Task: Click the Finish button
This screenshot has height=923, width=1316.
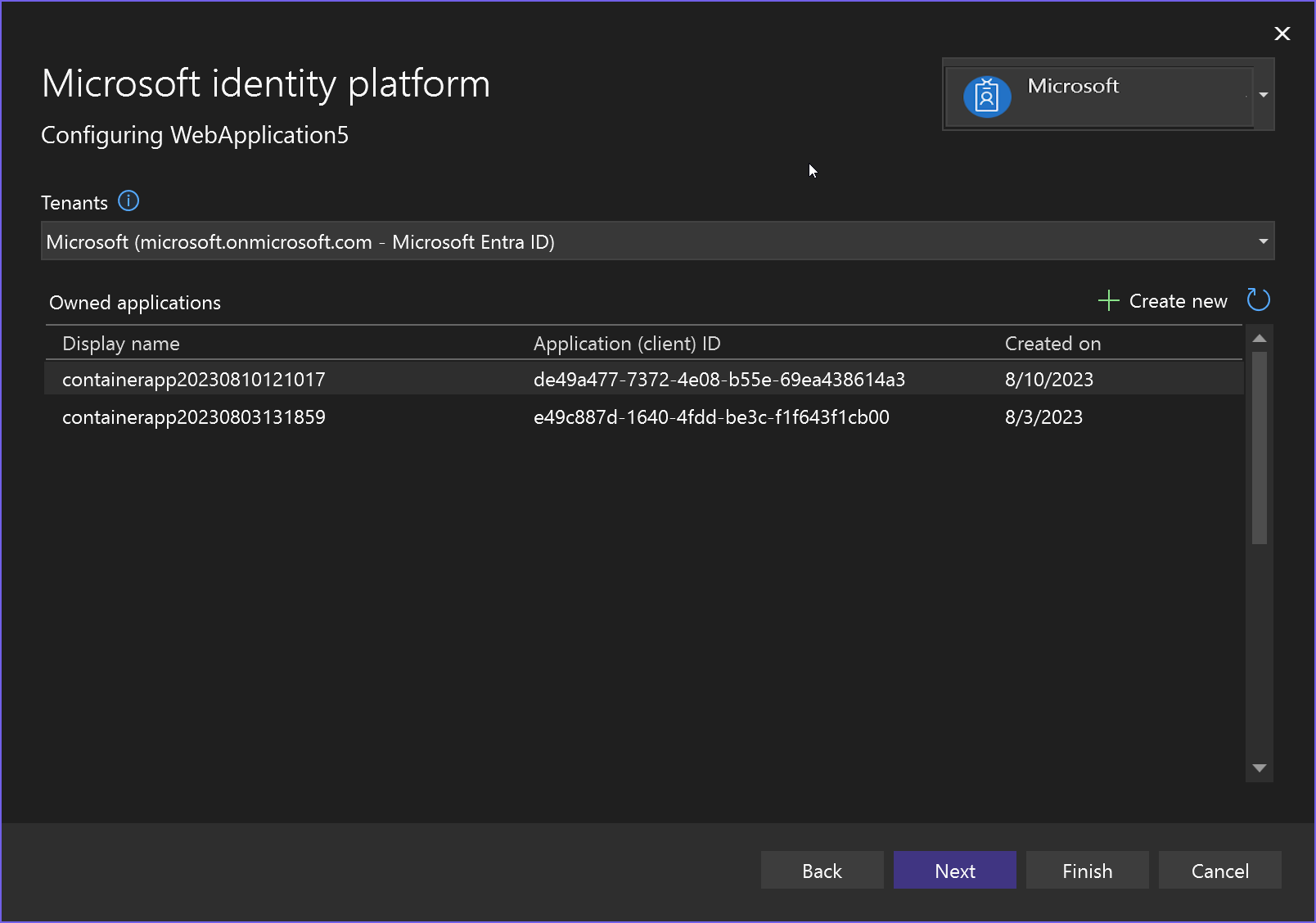Action: tap(1088, 870)
